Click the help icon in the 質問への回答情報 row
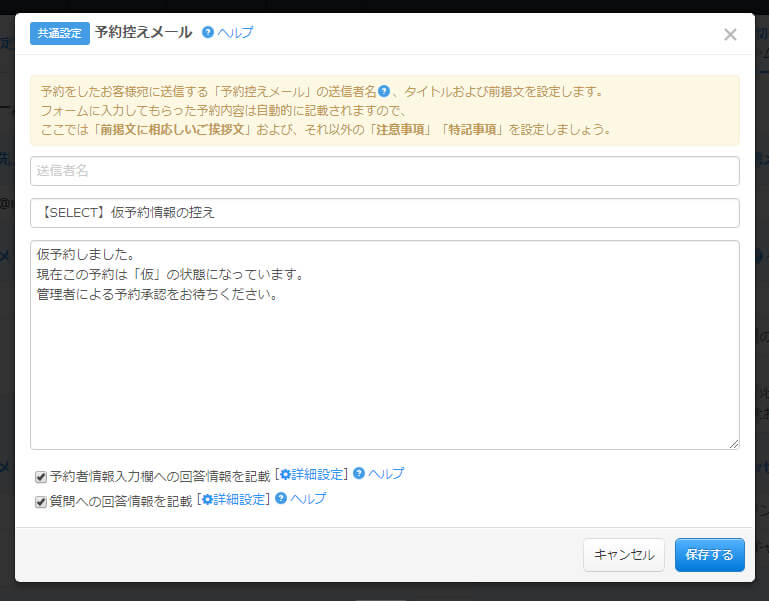Screen dimensions: 769x601 click(x=281, y=499)
